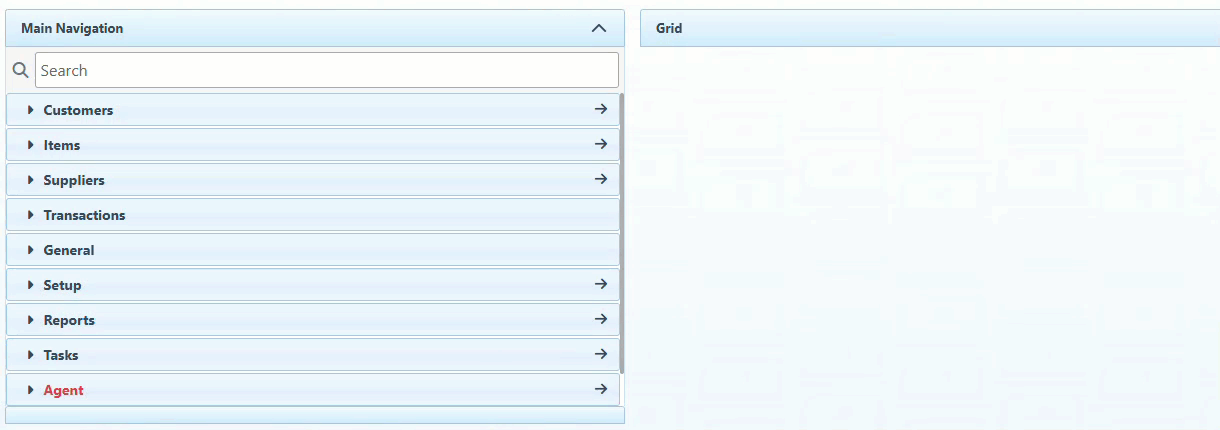Image resolution: width=1220 pixels, height=430 pixels.
Task: Click the arrow icon in the Agent row
Action: pyautogui.click(x=600, y=389)
